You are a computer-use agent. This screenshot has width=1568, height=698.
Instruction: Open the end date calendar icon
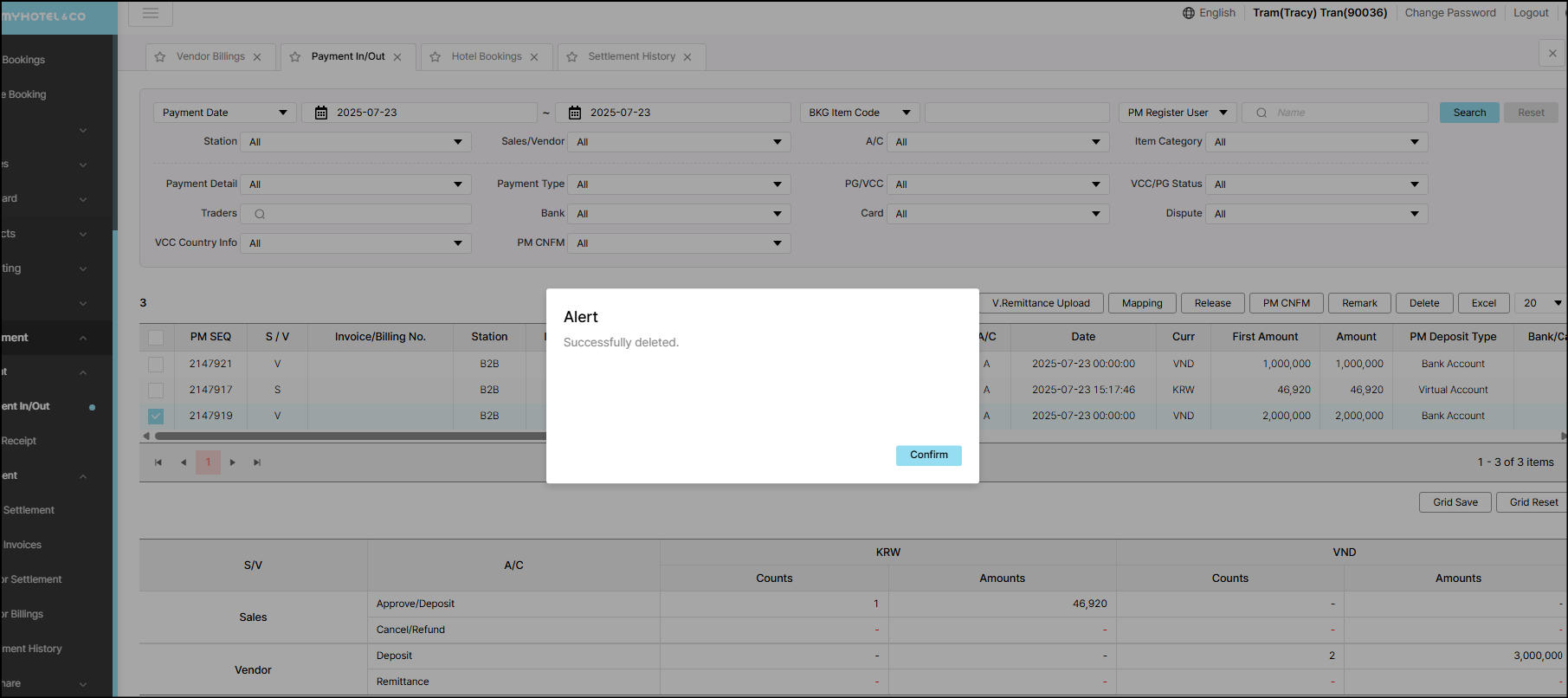pos(575,113)
